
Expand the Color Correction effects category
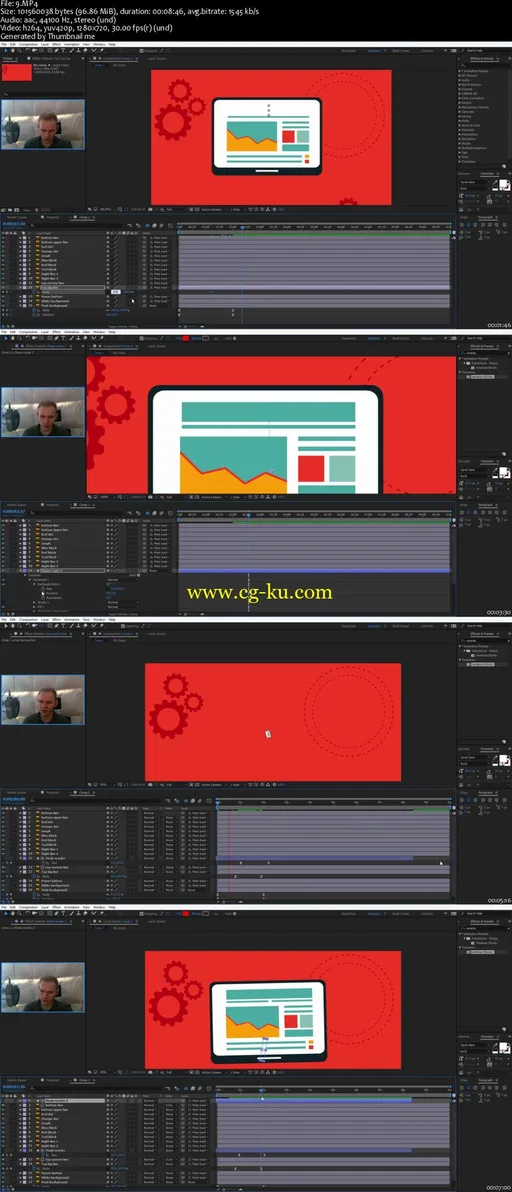click(x=460, y=98)
